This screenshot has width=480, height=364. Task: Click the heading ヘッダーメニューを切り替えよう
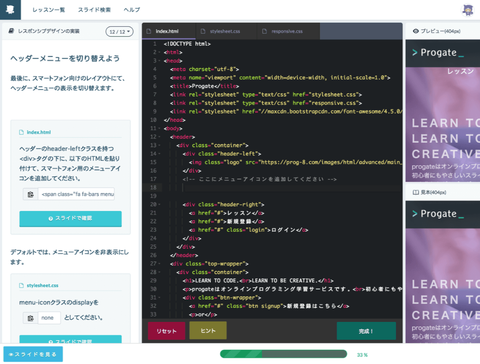tap(65, 58)
